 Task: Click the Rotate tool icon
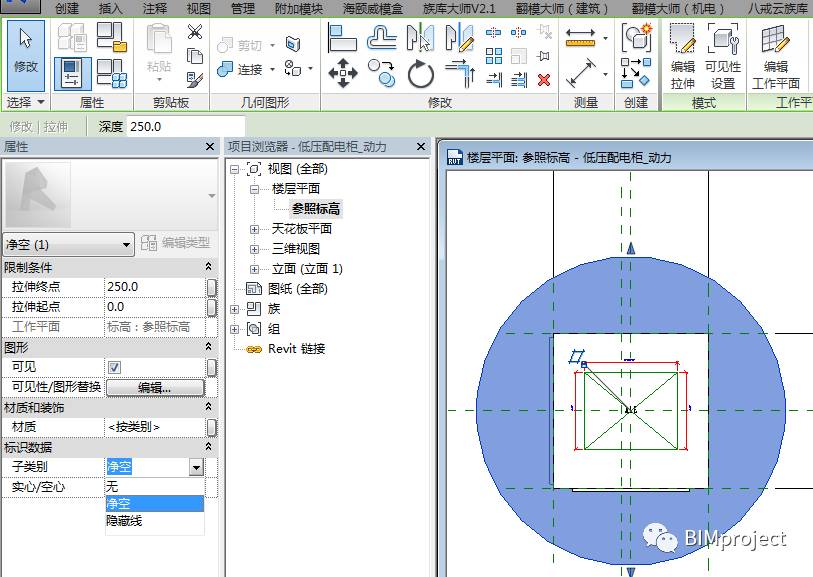click(421, 73)
